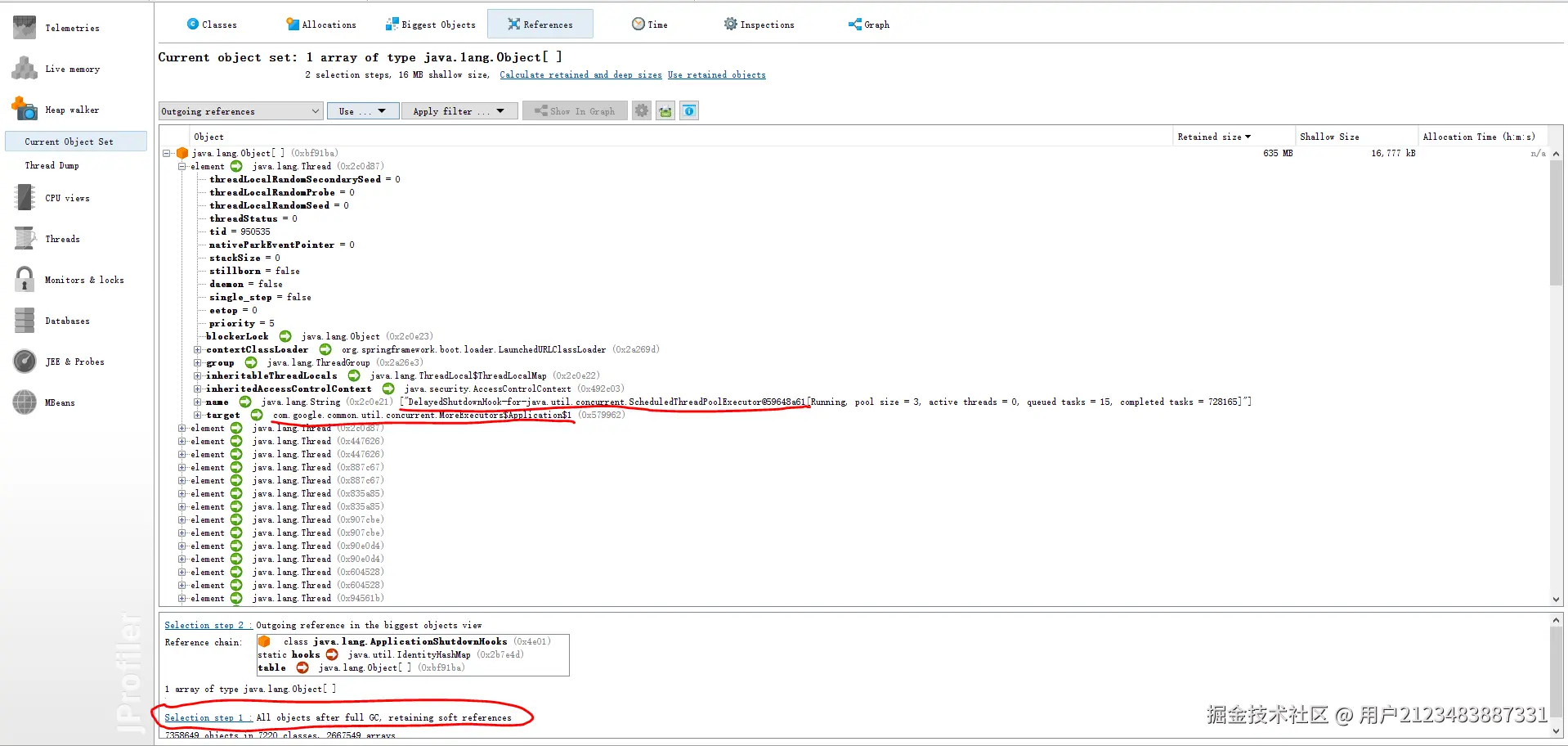Open the Graph tab
Viewport: 1568px width, 746px height.
point(869,25)
